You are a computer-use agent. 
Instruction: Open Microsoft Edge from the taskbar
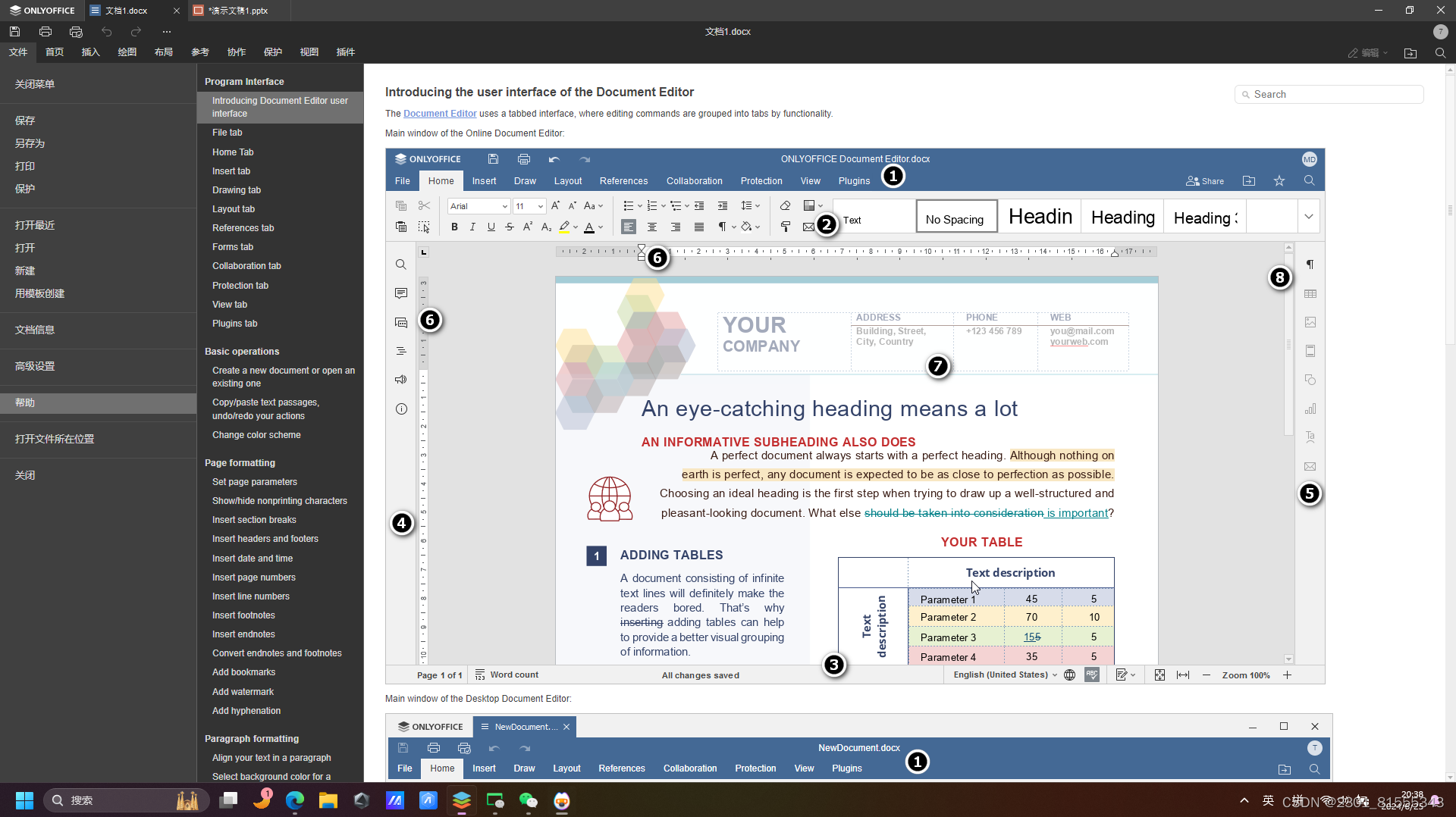click(x=295, y=800)
